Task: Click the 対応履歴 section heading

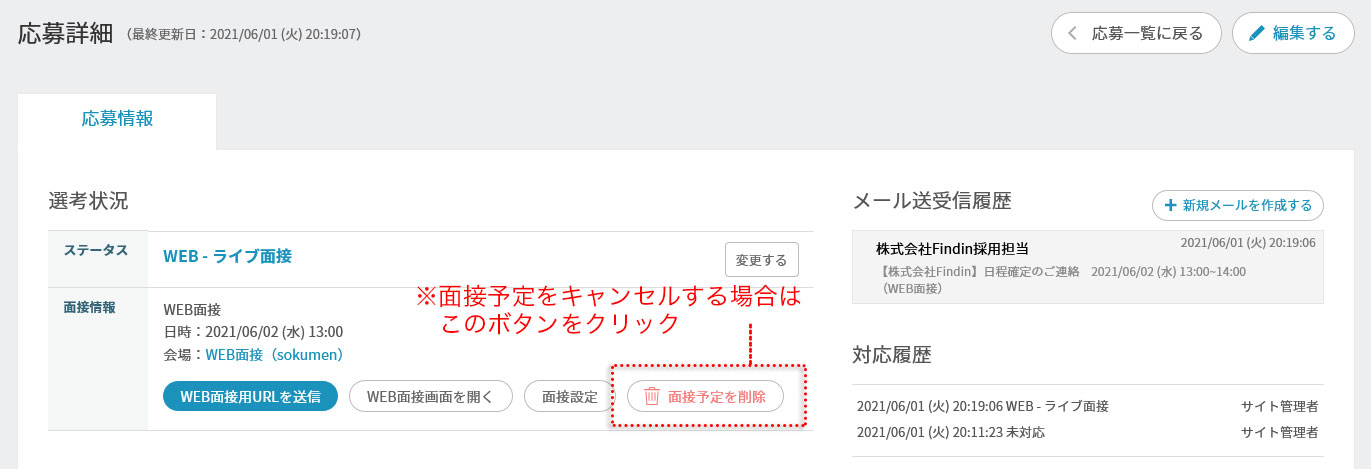Action: tap(892, 355)
